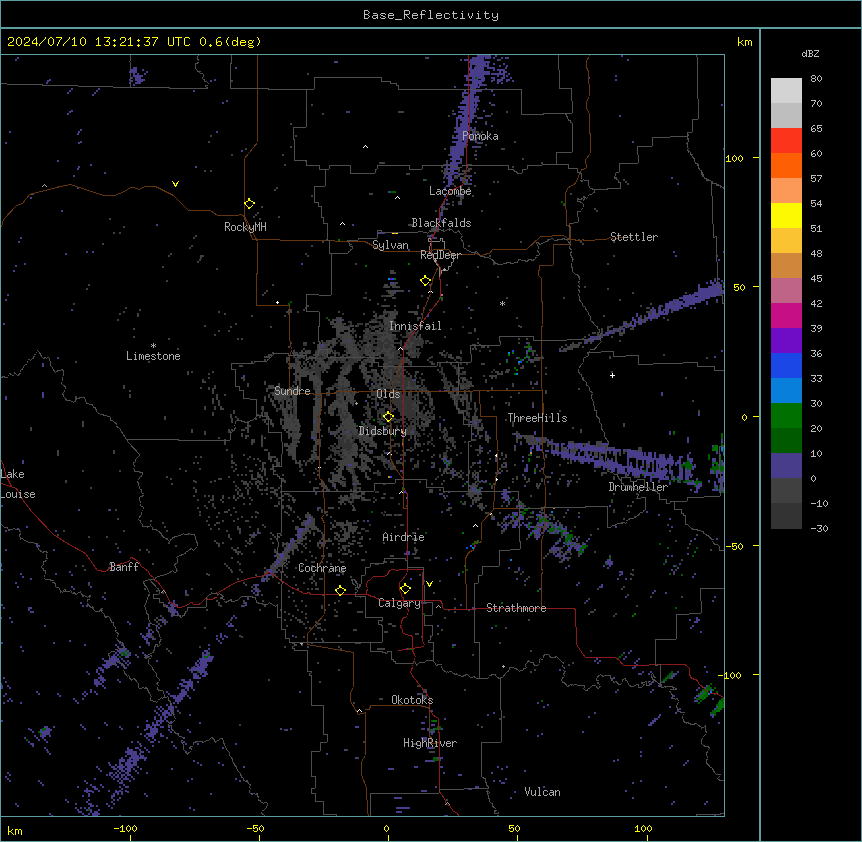Viewport: 862px width, 842px height.
Task: Pick the red 60-65 dBZ legend swatch
Action: coord(786,141)
